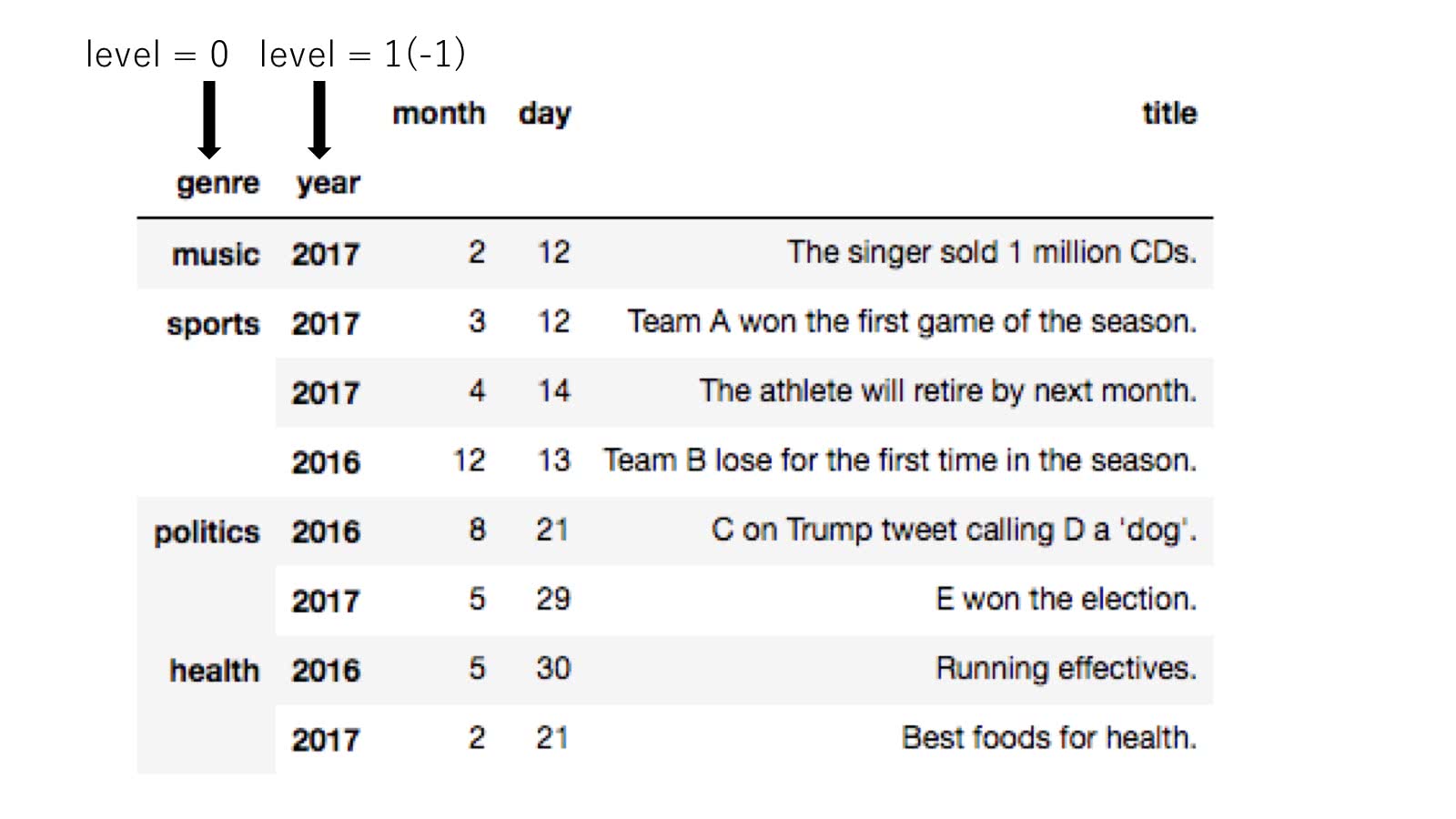The height and width of the screenshot is (819, 1456).
Task: Click the 'level = 0' annotation label
Action: [x=157, y=55]
